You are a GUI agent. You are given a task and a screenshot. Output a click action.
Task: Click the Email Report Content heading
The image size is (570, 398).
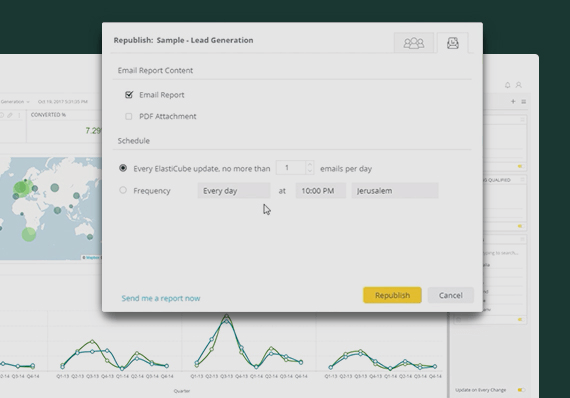click(155, 71)
